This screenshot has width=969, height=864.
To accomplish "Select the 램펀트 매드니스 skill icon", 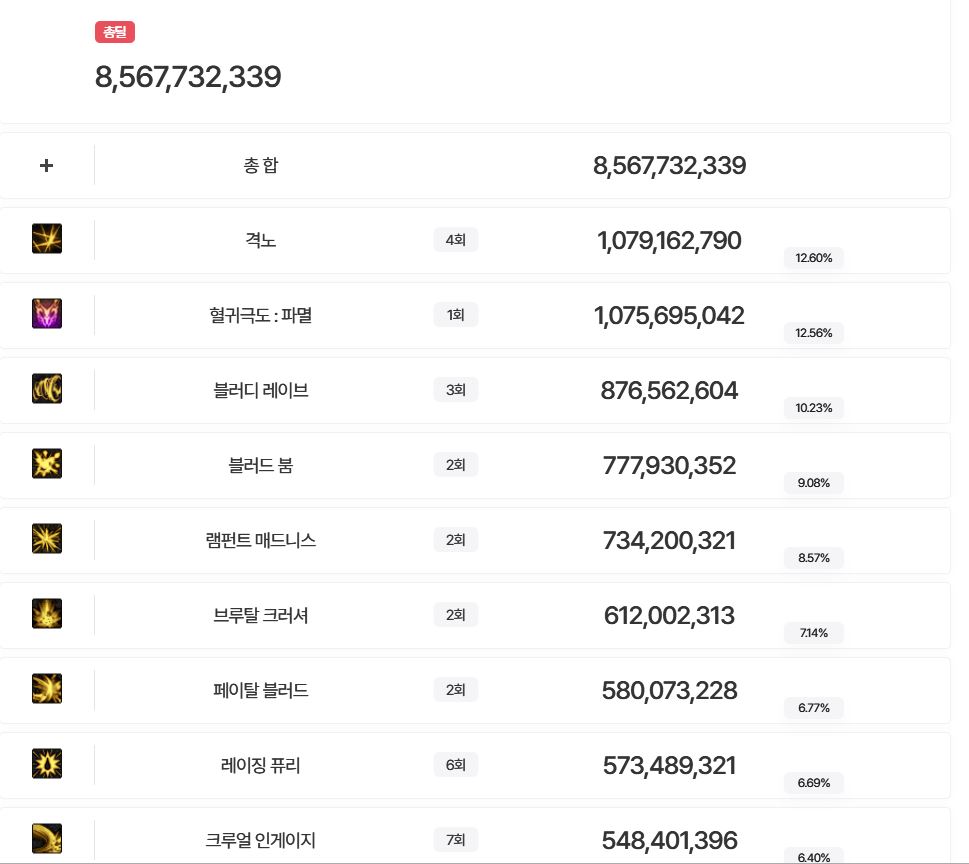I will tap(47, 539).
